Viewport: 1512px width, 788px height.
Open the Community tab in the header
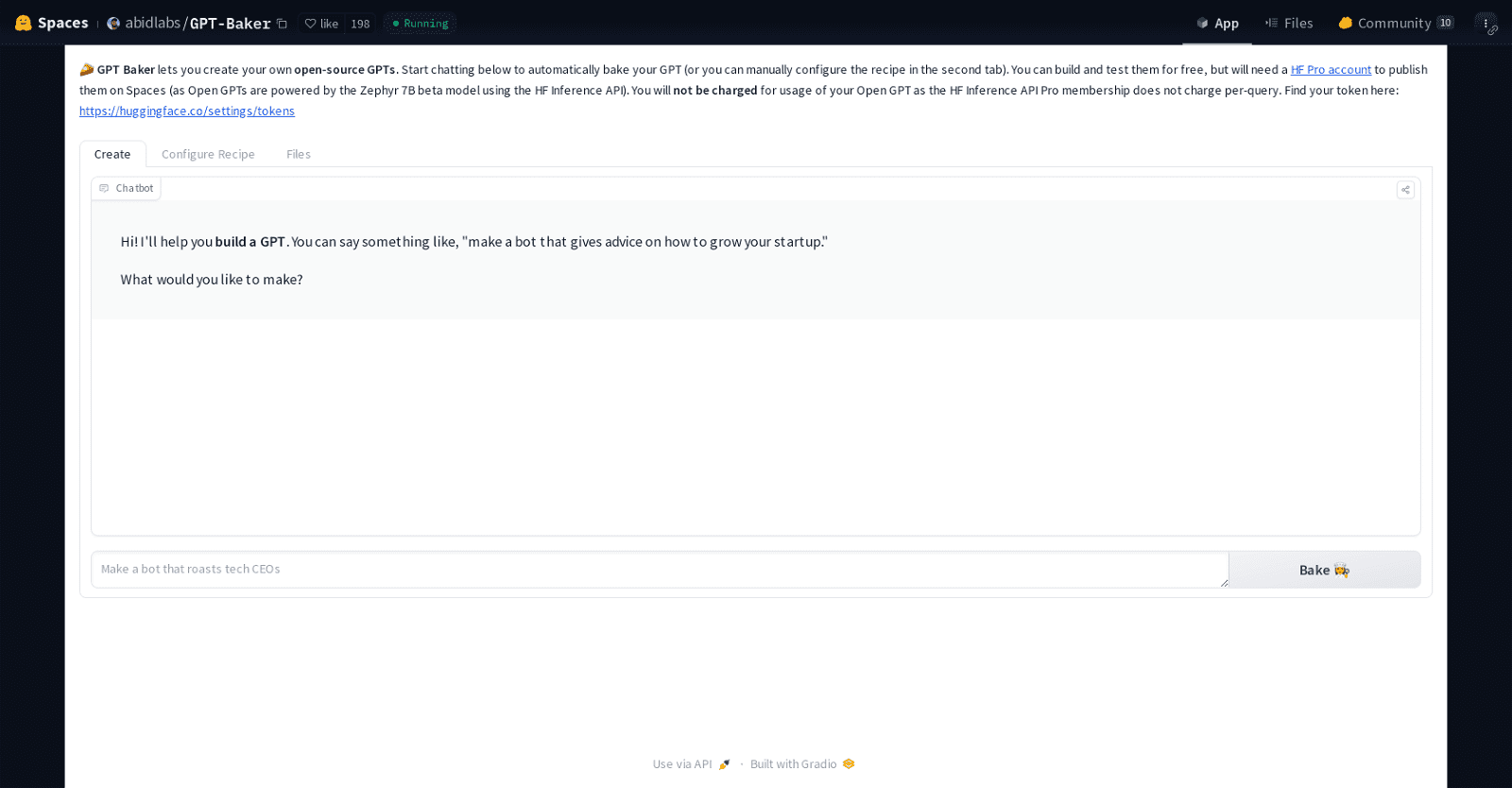click(x=1394, y=24)
